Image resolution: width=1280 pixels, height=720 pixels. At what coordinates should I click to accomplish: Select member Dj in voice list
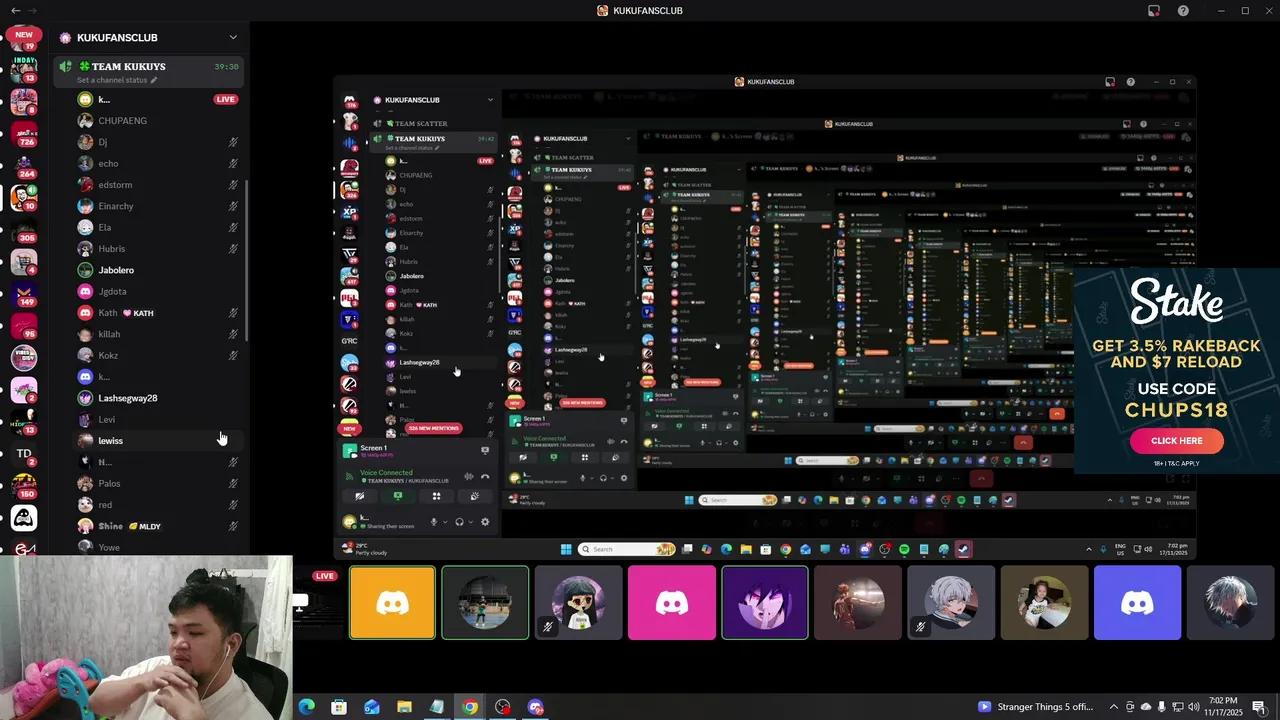[160, 142]
